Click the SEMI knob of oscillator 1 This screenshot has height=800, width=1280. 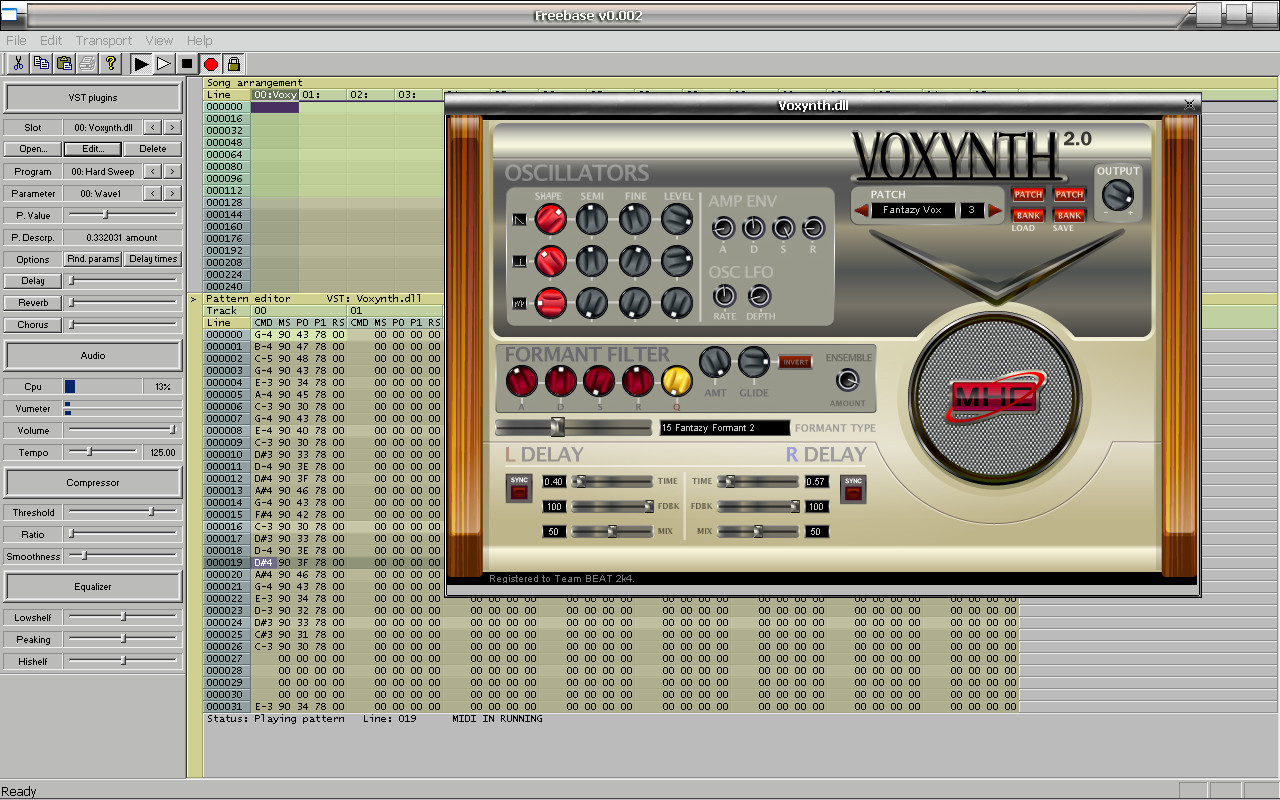(x=592, y=219)
